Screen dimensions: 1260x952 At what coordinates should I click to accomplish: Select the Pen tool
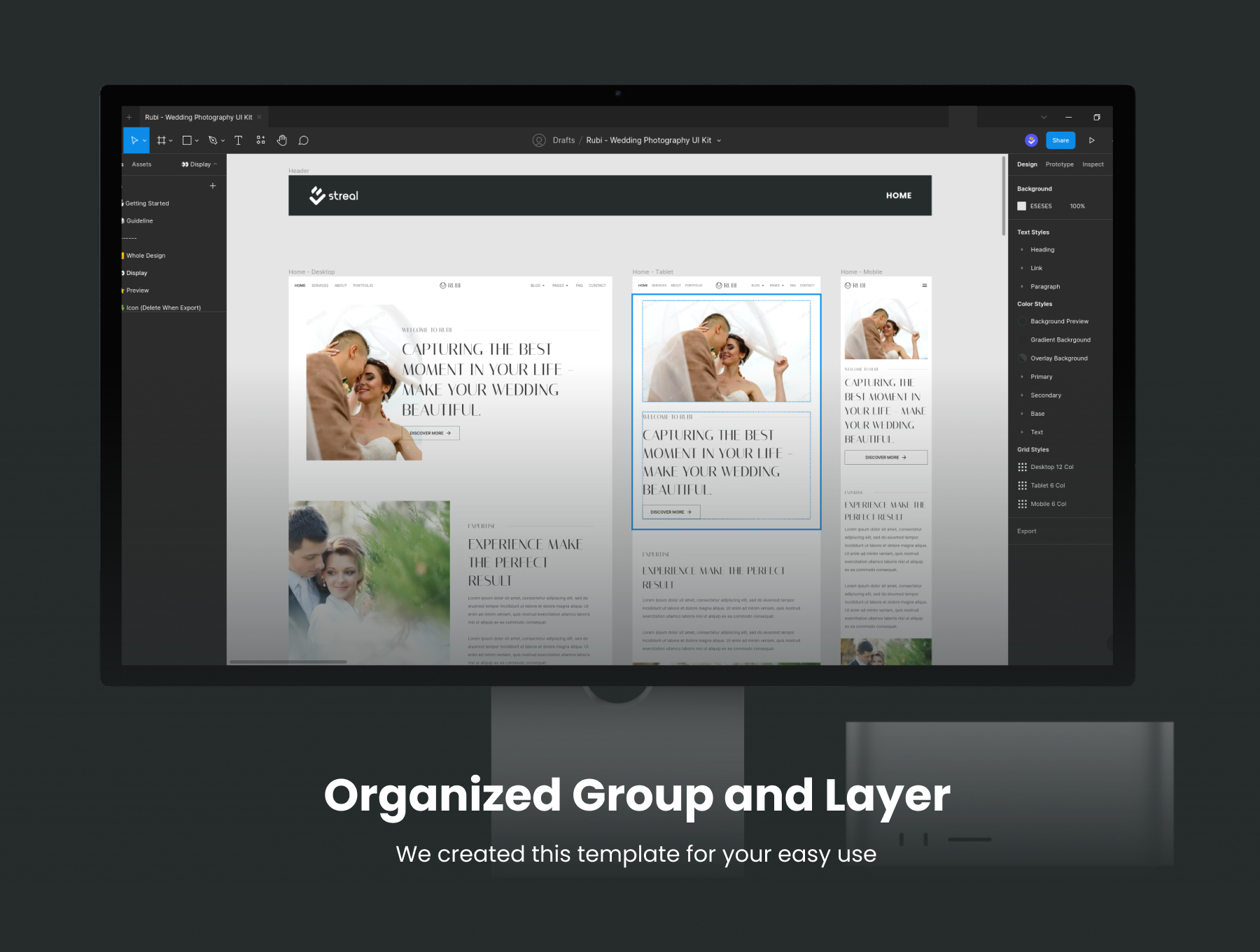pyautogui.click(x=213, y=141)
